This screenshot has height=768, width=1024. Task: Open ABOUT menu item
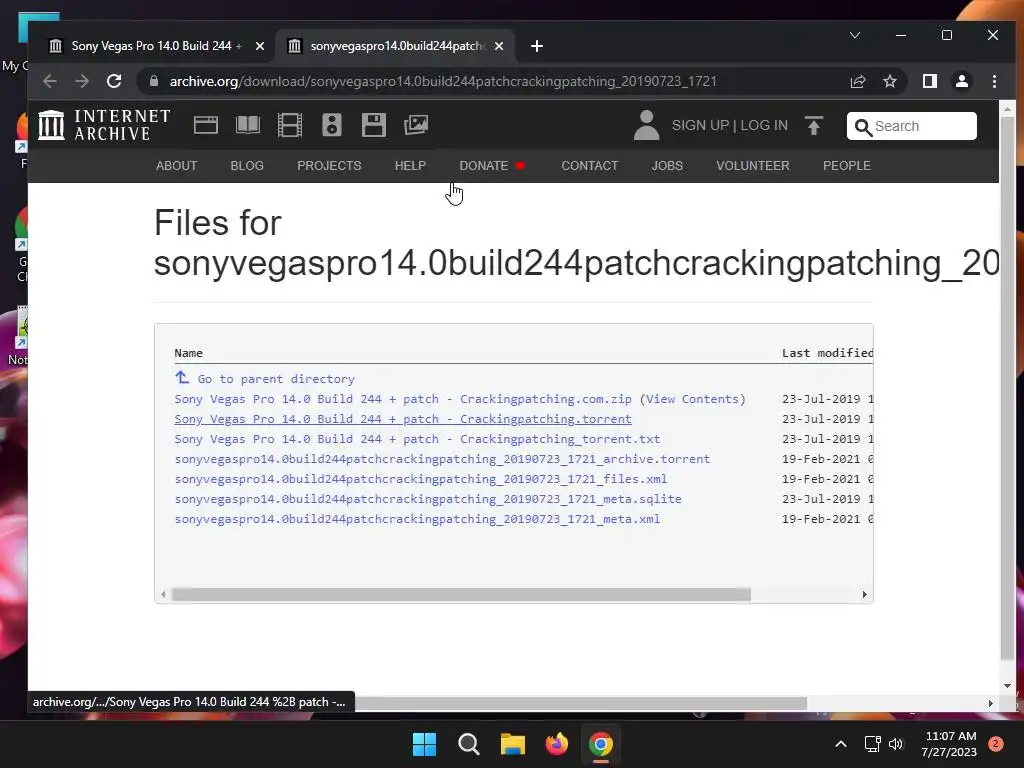pos(176,166)
